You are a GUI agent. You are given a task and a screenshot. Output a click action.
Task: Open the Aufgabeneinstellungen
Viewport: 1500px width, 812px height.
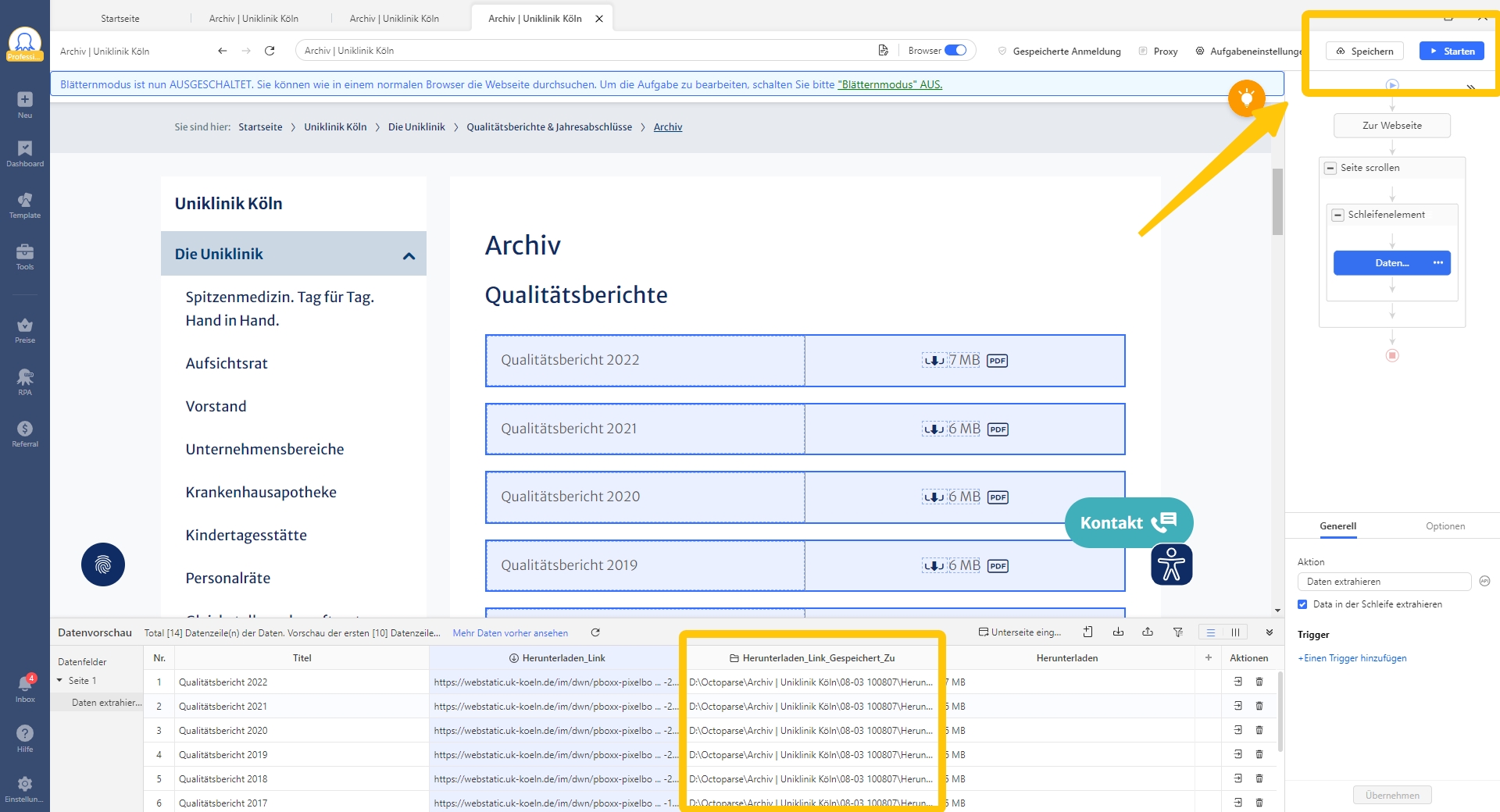tap(1249, 51)
